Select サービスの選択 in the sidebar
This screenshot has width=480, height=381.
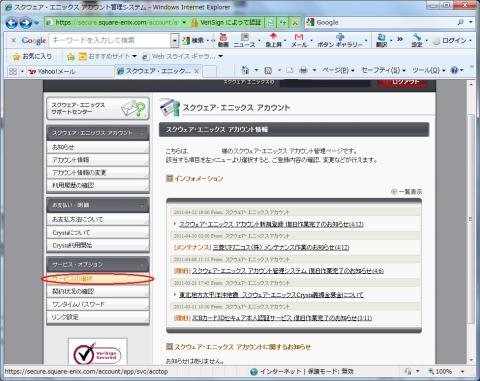(x=98, y=279)
